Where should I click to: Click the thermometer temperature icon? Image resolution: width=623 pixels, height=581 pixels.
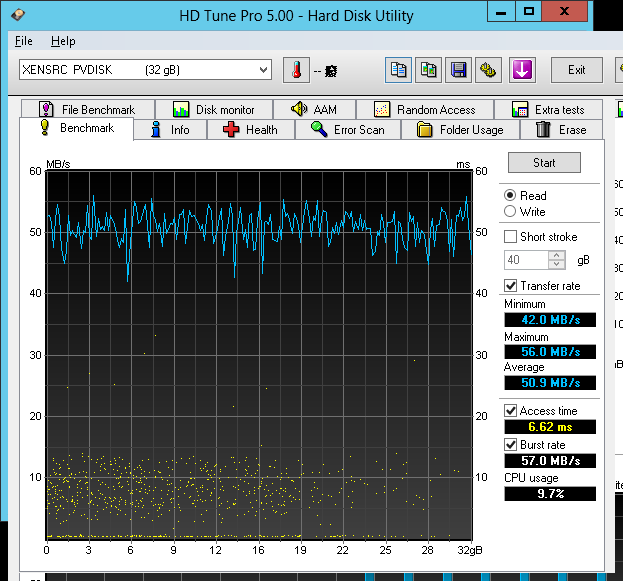click(x=296, y=70)
